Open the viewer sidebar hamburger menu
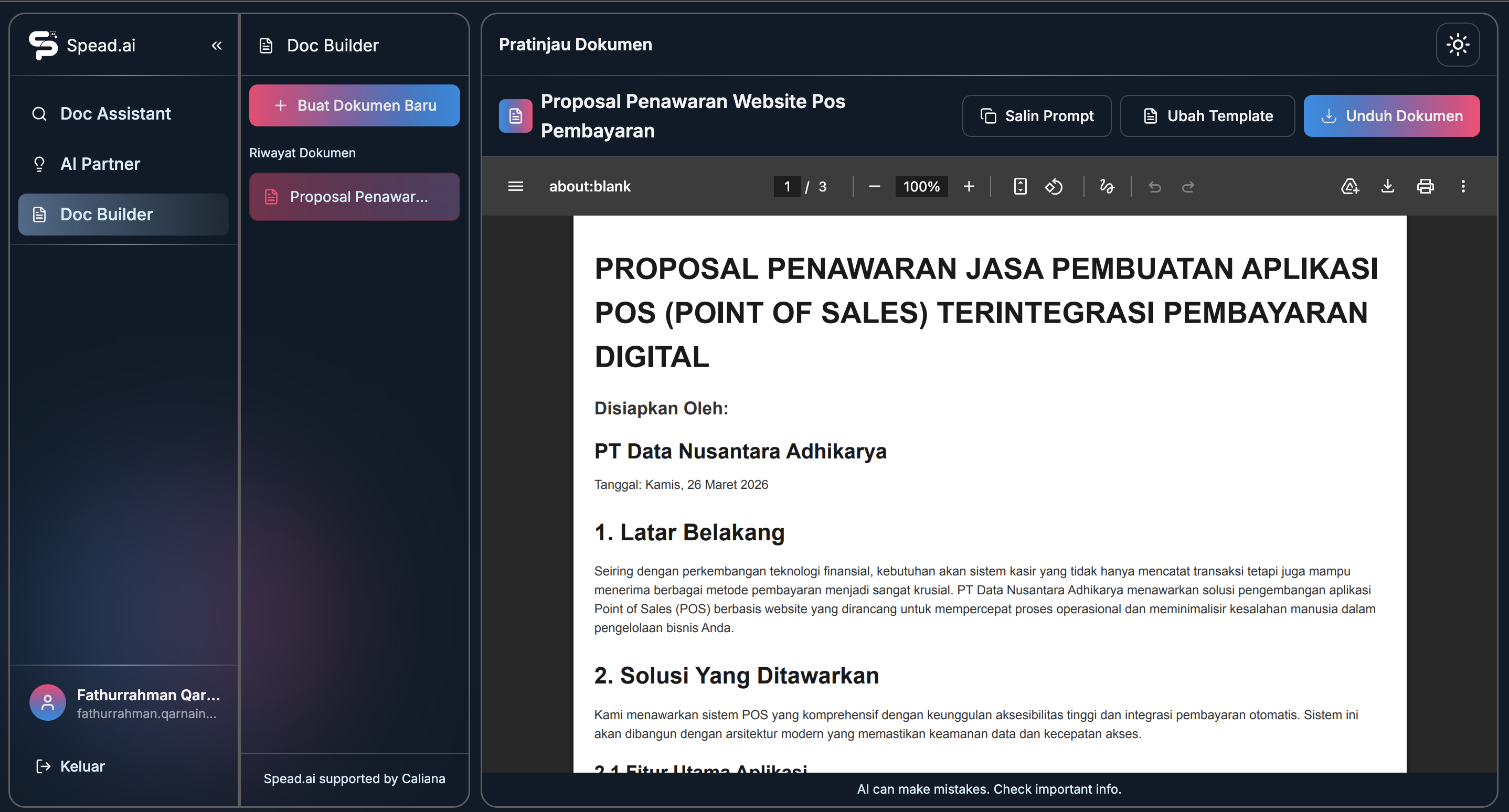 [x=515, y=186]
